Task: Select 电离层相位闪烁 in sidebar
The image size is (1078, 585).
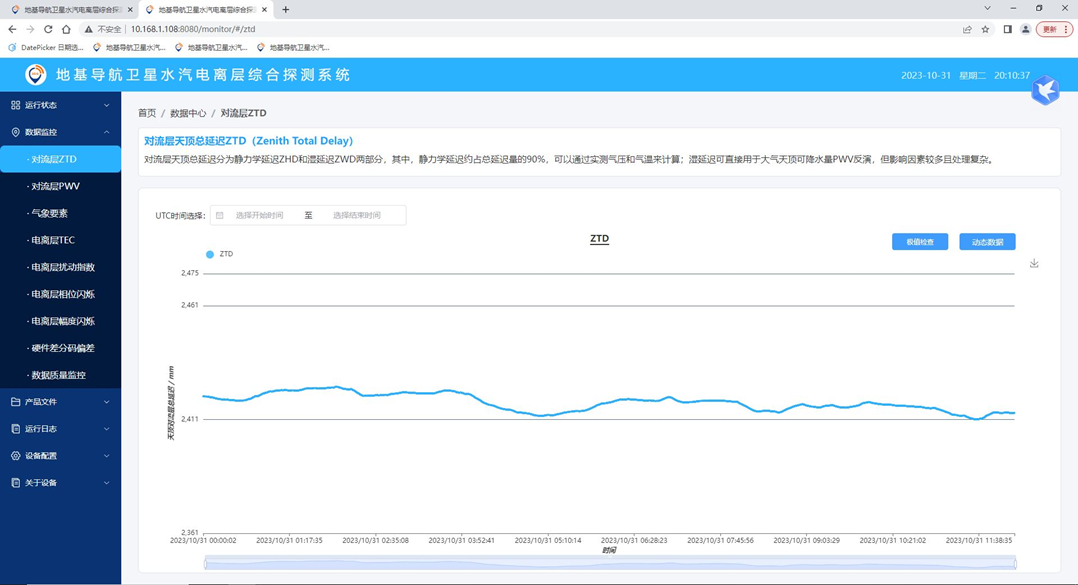Action: coord(60,294)
